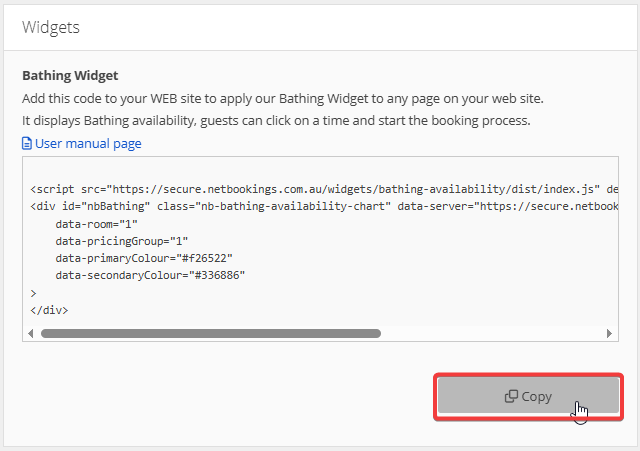Click the Bathing Widget heading

[70, 76]
